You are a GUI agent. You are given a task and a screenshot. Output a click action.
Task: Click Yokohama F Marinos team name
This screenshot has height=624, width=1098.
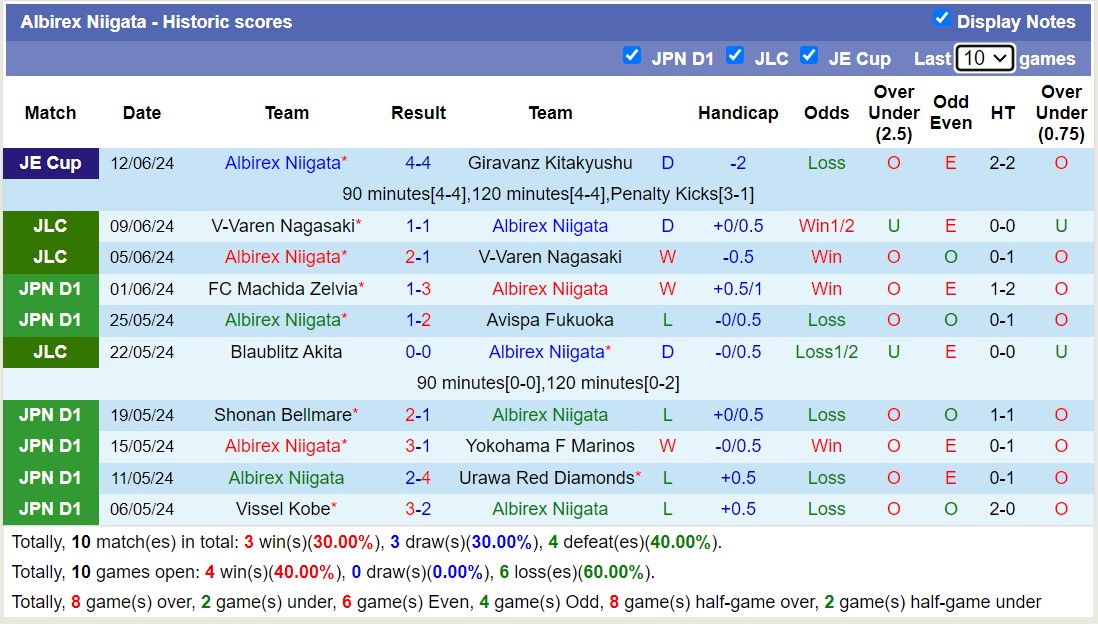pyautogui.click(x=550, y=446)
